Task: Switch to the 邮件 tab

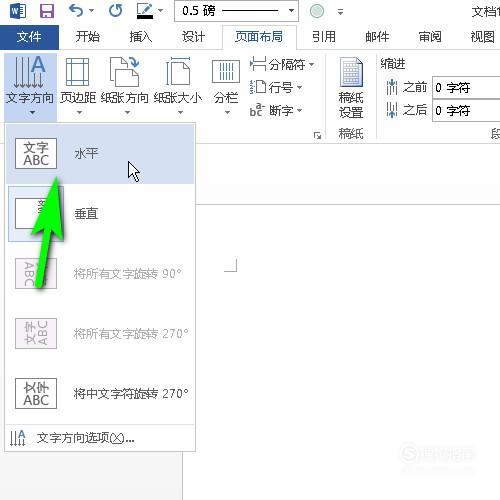Action: coord(377,37)
